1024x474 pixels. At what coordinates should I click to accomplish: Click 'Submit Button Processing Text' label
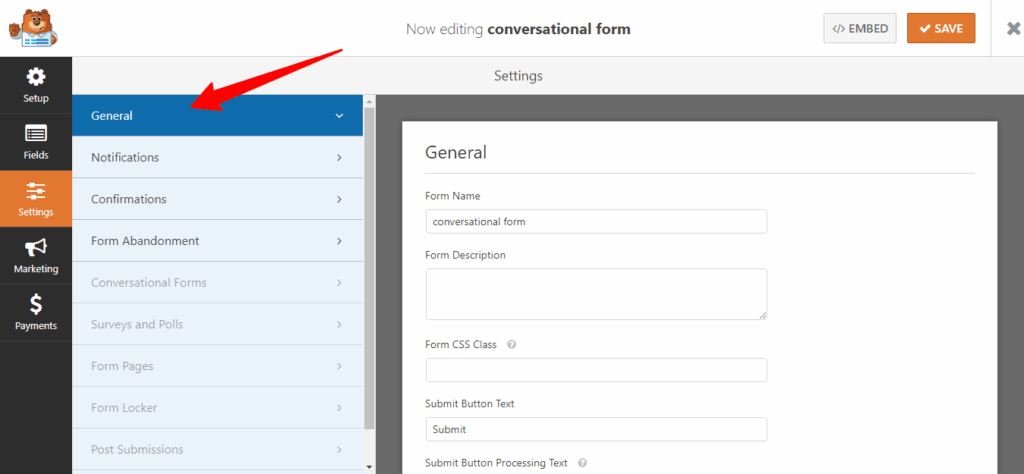496,463
